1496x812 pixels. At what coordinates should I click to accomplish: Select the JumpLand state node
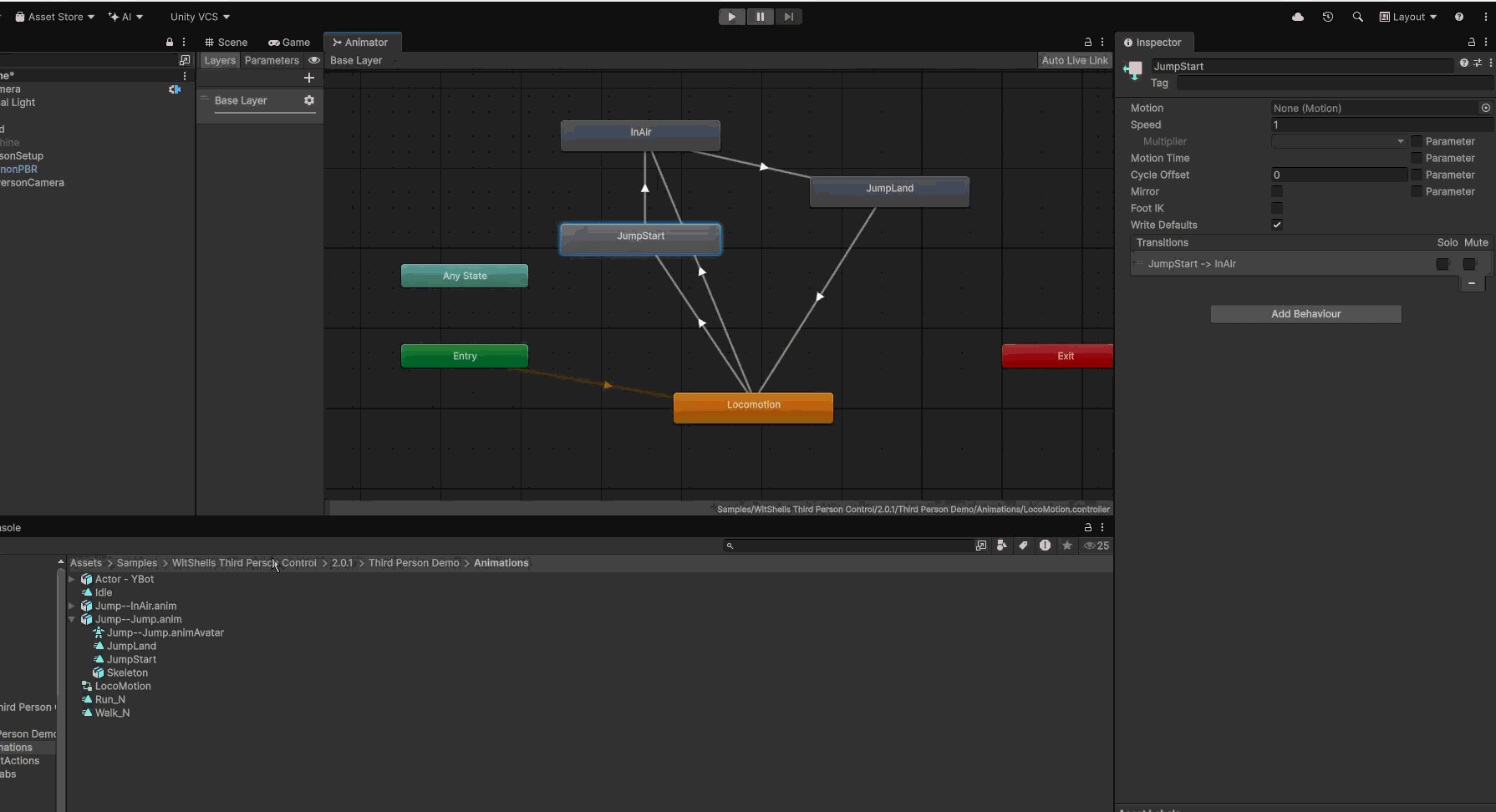(889, 190)
